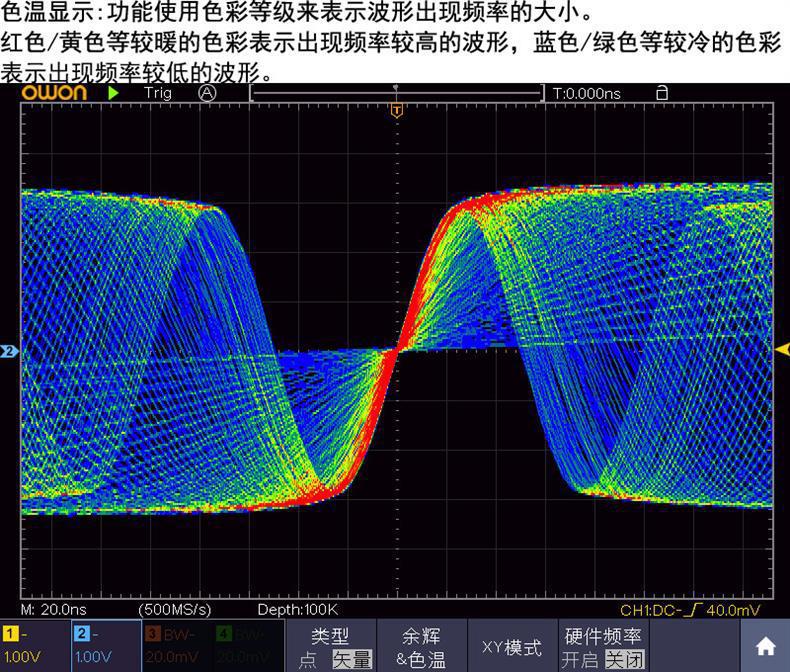Click the OWON logo
Screen dimensions: 790x672
click(x=54, y=93)
